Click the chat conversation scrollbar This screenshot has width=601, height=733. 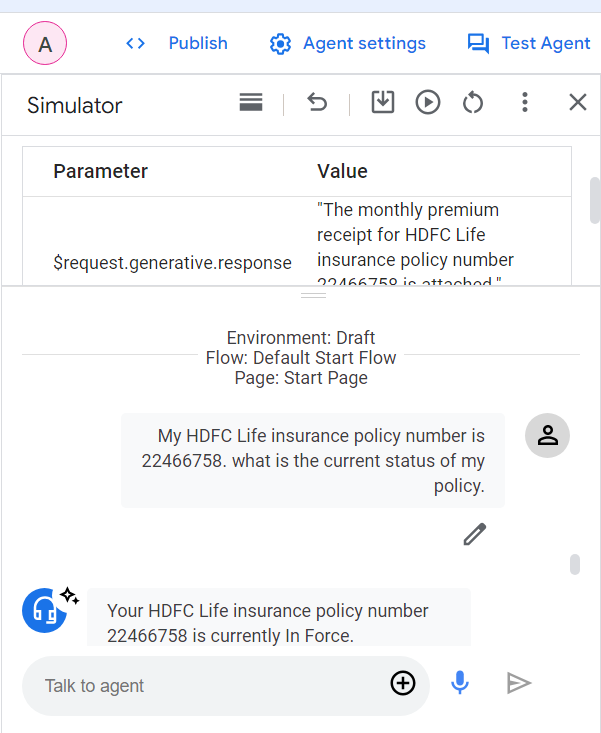(575, 564)
